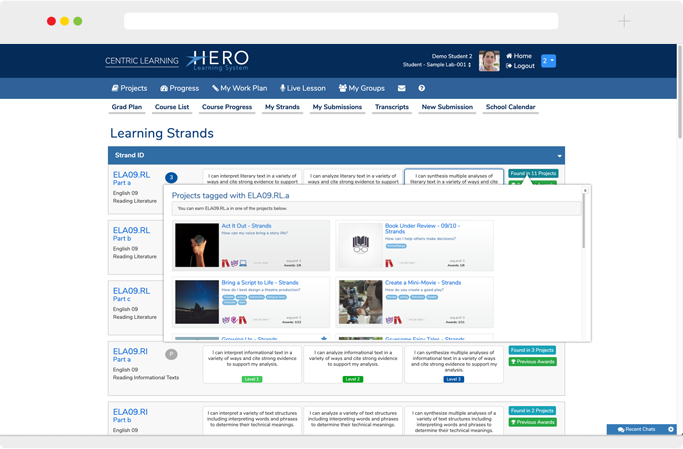Viewport: 683px width, 449px height.
Task: Click the purple mask icon on Act It Out card
Action: click(234, 263)
